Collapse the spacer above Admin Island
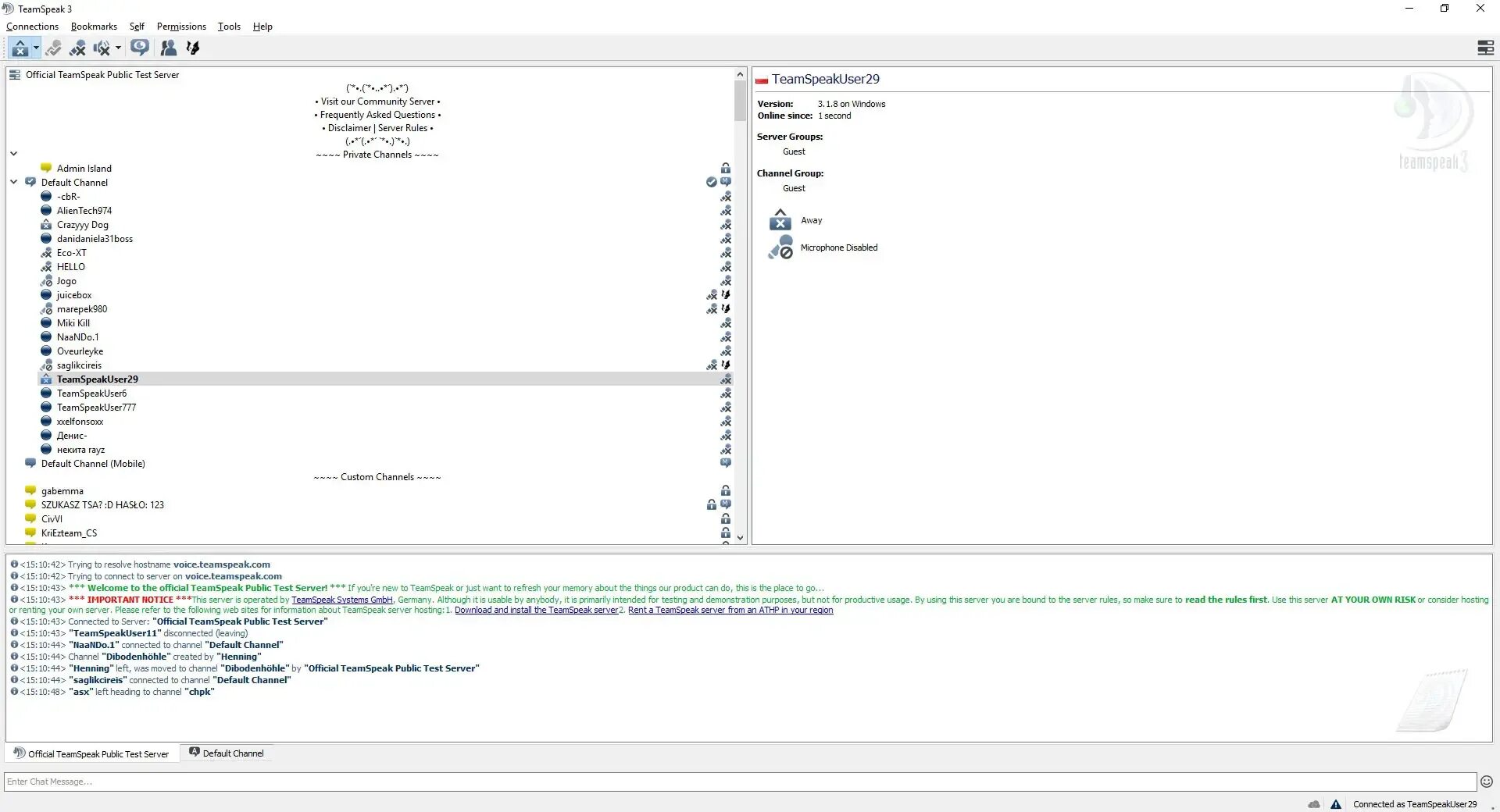This screenshot has width=1500, height=812. pyautogui.click(x=14, y=154)
